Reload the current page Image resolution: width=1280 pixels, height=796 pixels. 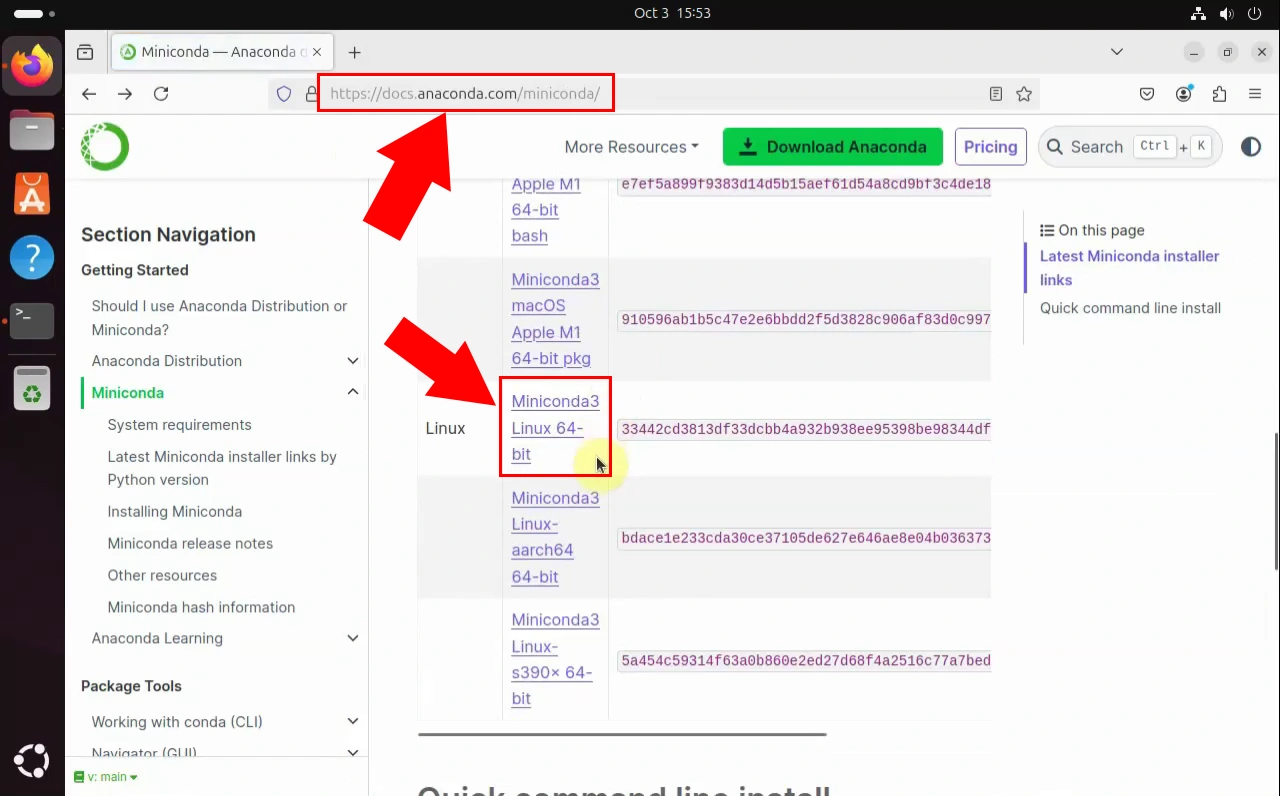pos(161,94)
